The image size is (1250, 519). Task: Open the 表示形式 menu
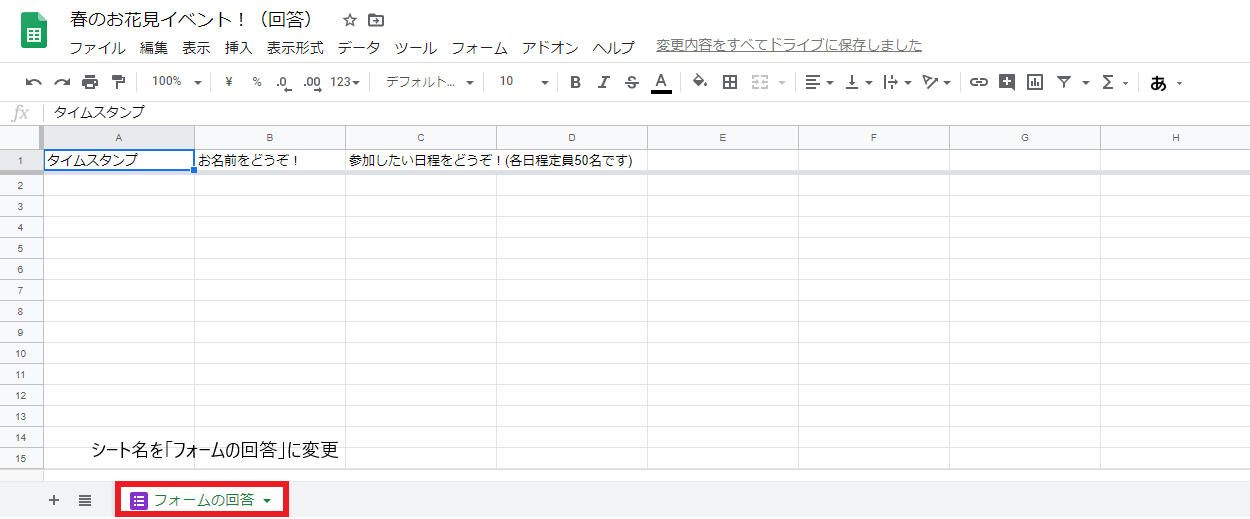click(x=295, y=47)
